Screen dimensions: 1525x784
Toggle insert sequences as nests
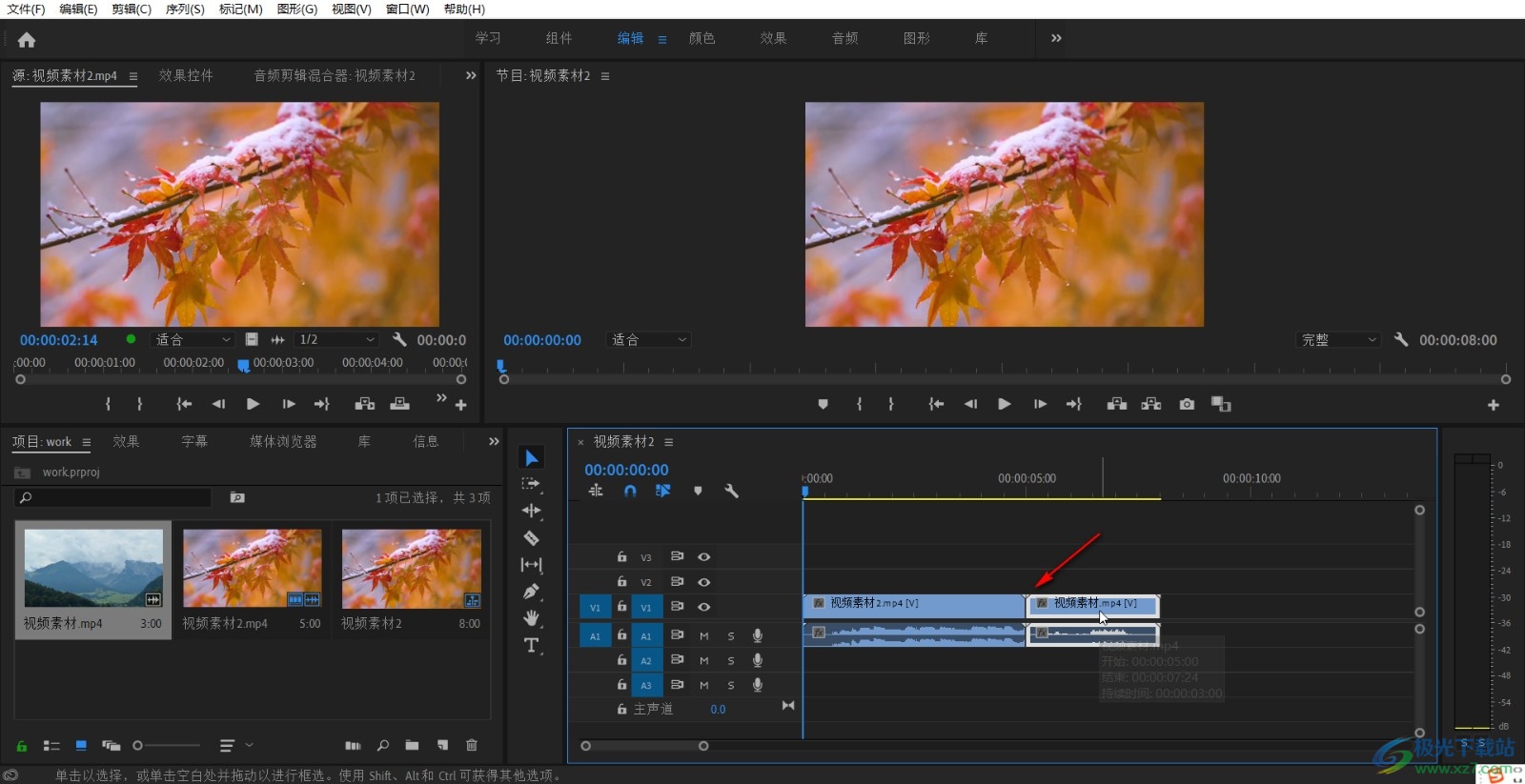(x=596, y=491)
